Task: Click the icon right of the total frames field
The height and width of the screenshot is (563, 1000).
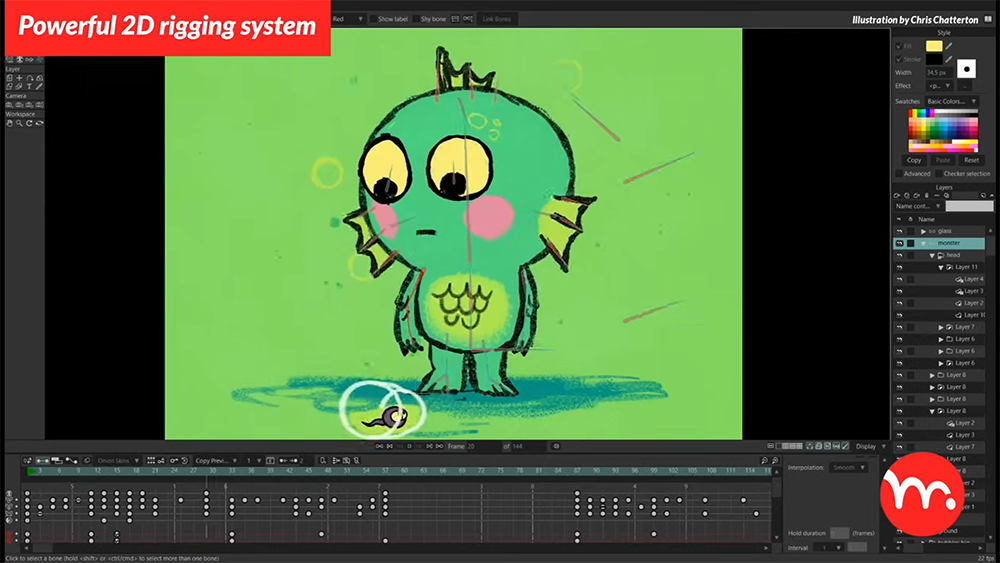Action: (555, 446)
